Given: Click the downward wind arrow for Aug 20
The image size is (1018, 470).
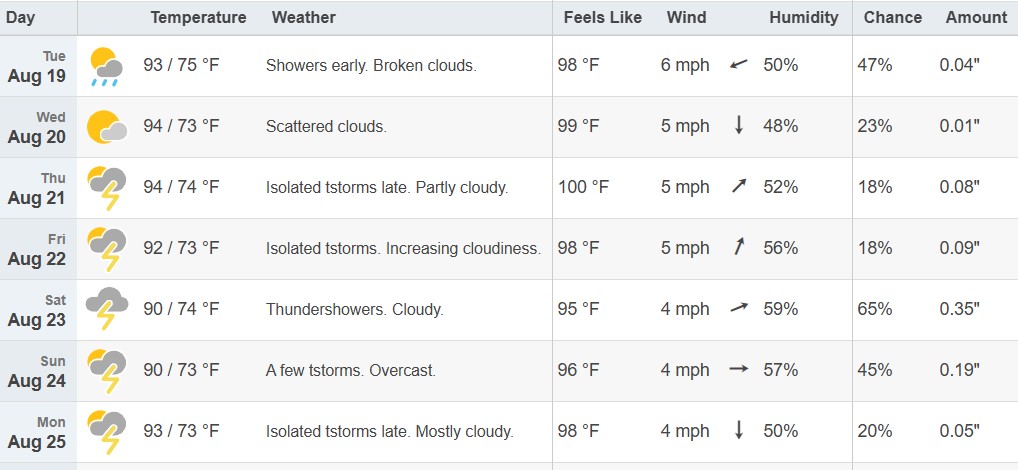Looking at the screenshot, I should (738, 125).
